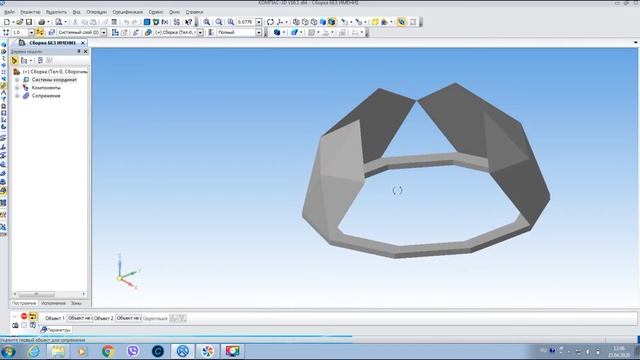Open the Variables (f(x)) icon
The image size is (640, 360).
(x=165, y=22)
